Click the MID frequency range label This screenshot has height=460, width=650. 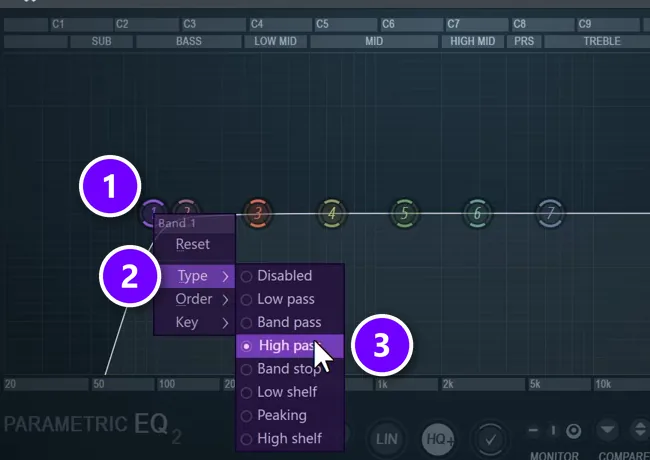pyautogui.click(x=374, y=41)
